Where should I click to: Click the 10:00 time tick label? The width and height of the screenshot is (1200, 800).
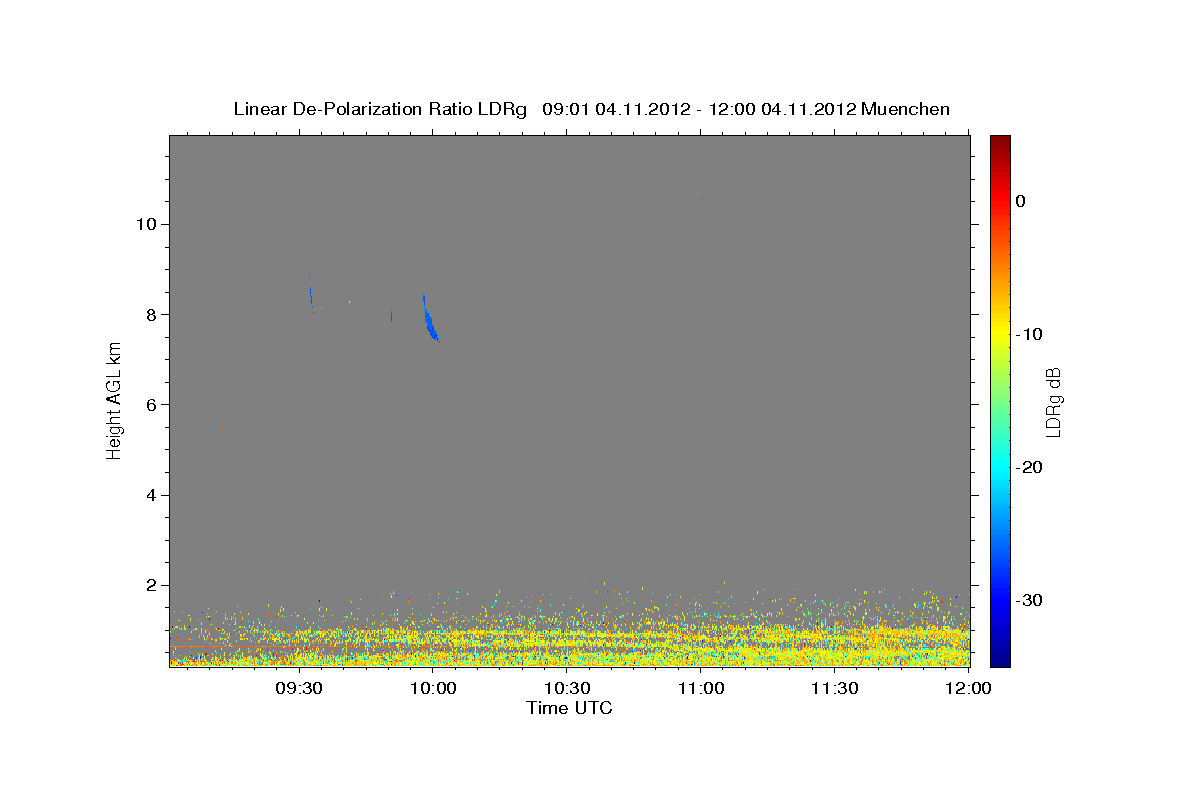[433, 688]
